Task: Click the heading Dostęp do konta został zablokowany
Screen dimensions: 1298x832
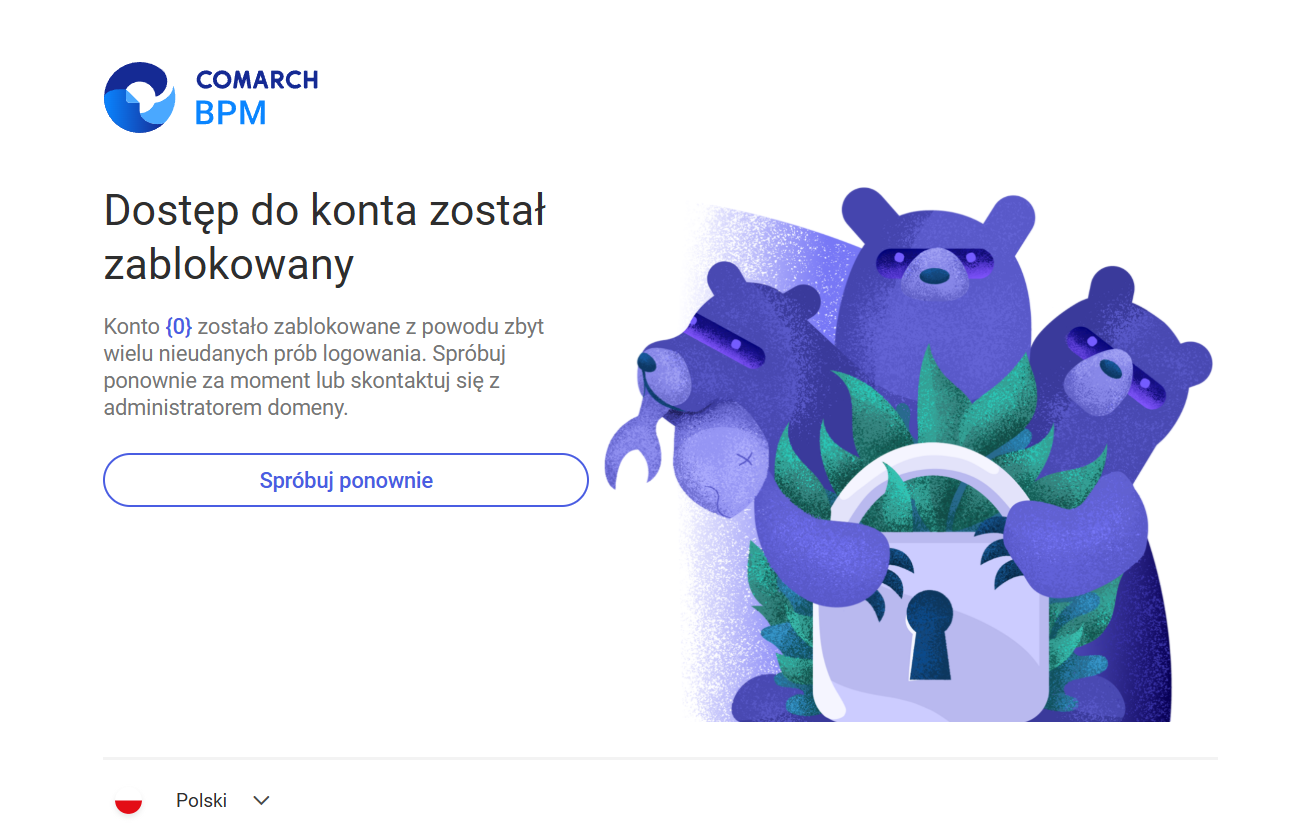Action: pos(325,237)
